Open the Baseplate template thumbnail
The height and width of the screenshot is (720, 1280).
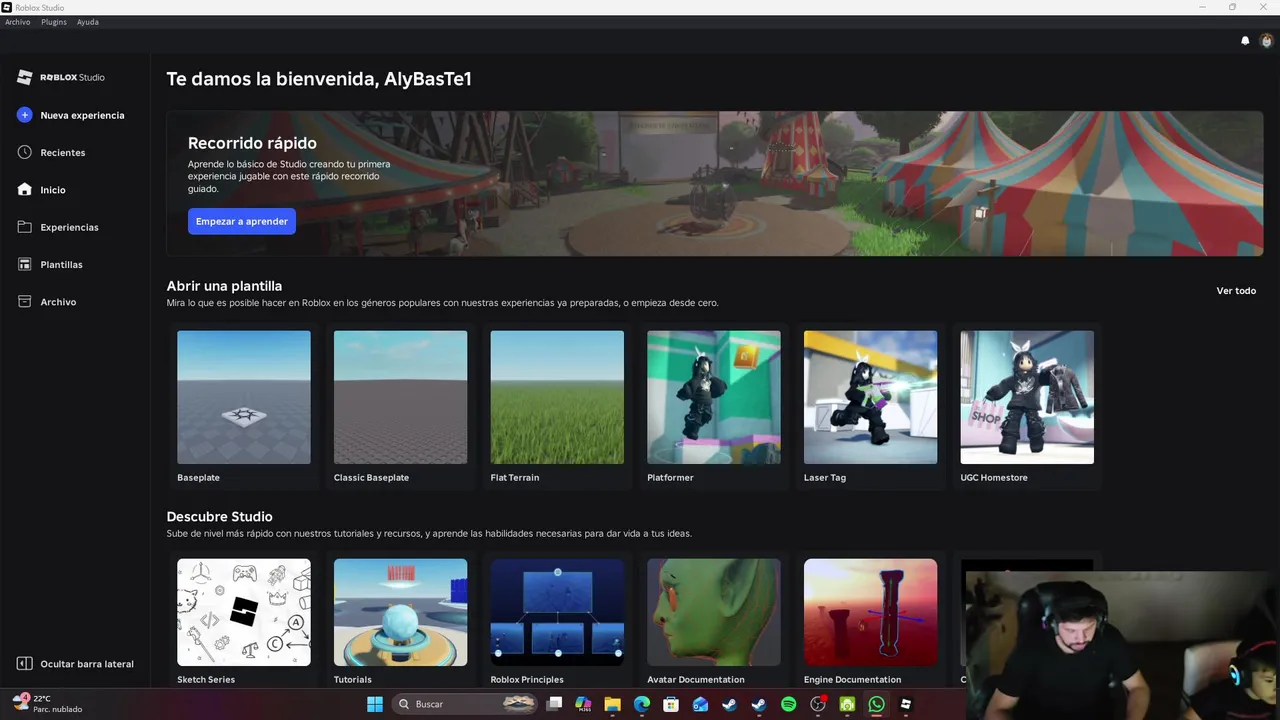244,397
